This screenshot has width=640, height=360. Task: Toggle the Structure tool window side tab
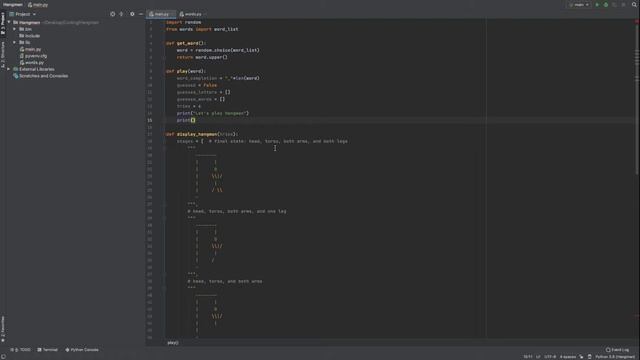point(3,54)
